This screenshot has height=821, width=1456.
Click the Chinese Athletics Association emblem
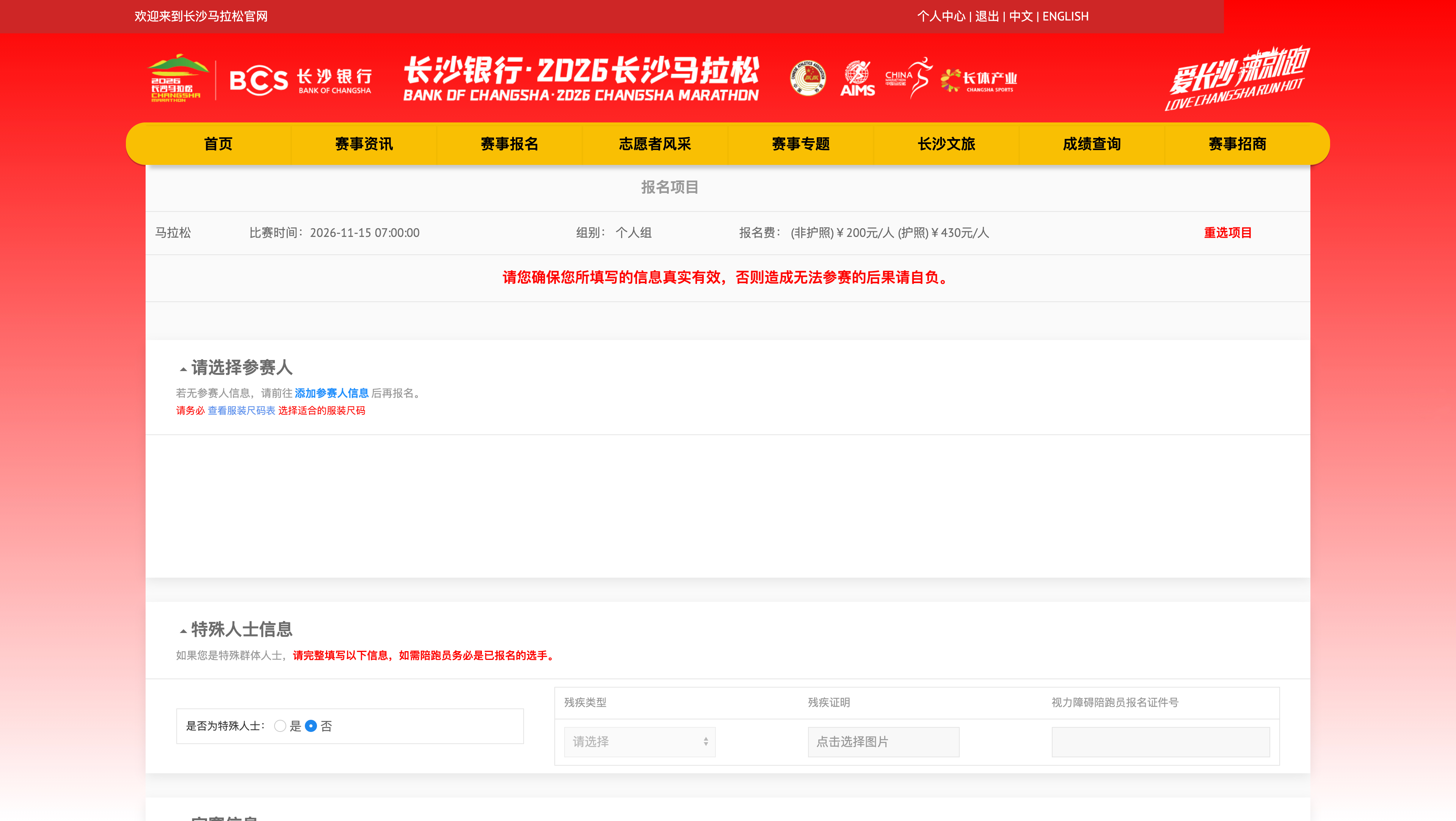pos(808,78)
